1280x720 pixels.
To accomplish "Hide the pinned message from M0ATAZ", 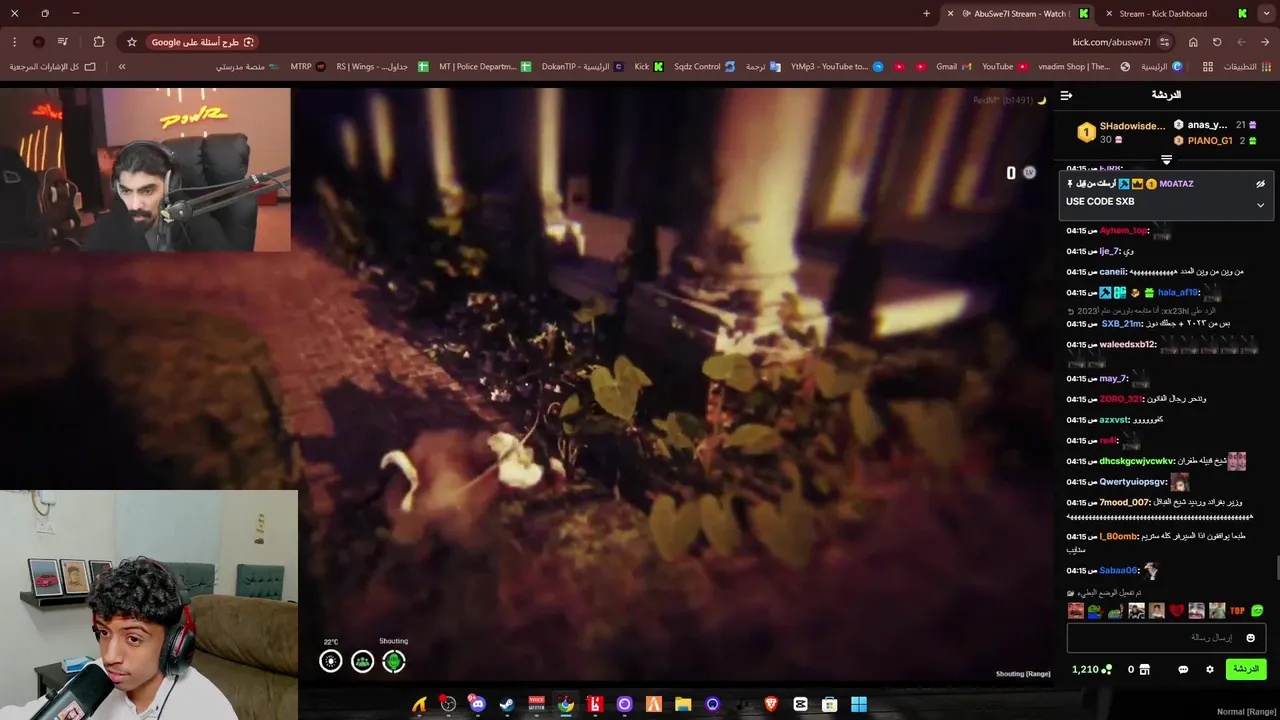I will pos(1260,184).
